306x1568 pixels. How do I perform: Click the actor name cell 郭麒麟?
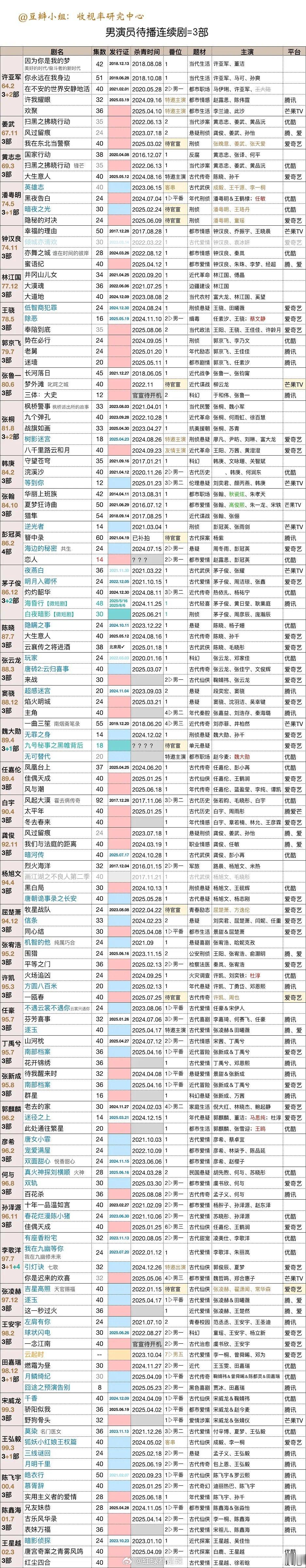tap(11, 1110)
